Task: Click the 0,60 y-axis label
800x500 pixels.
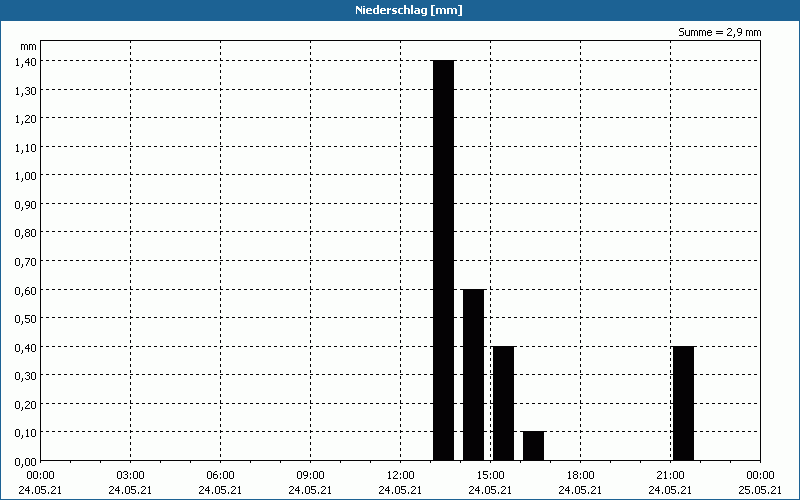Action: click(26, 290)
